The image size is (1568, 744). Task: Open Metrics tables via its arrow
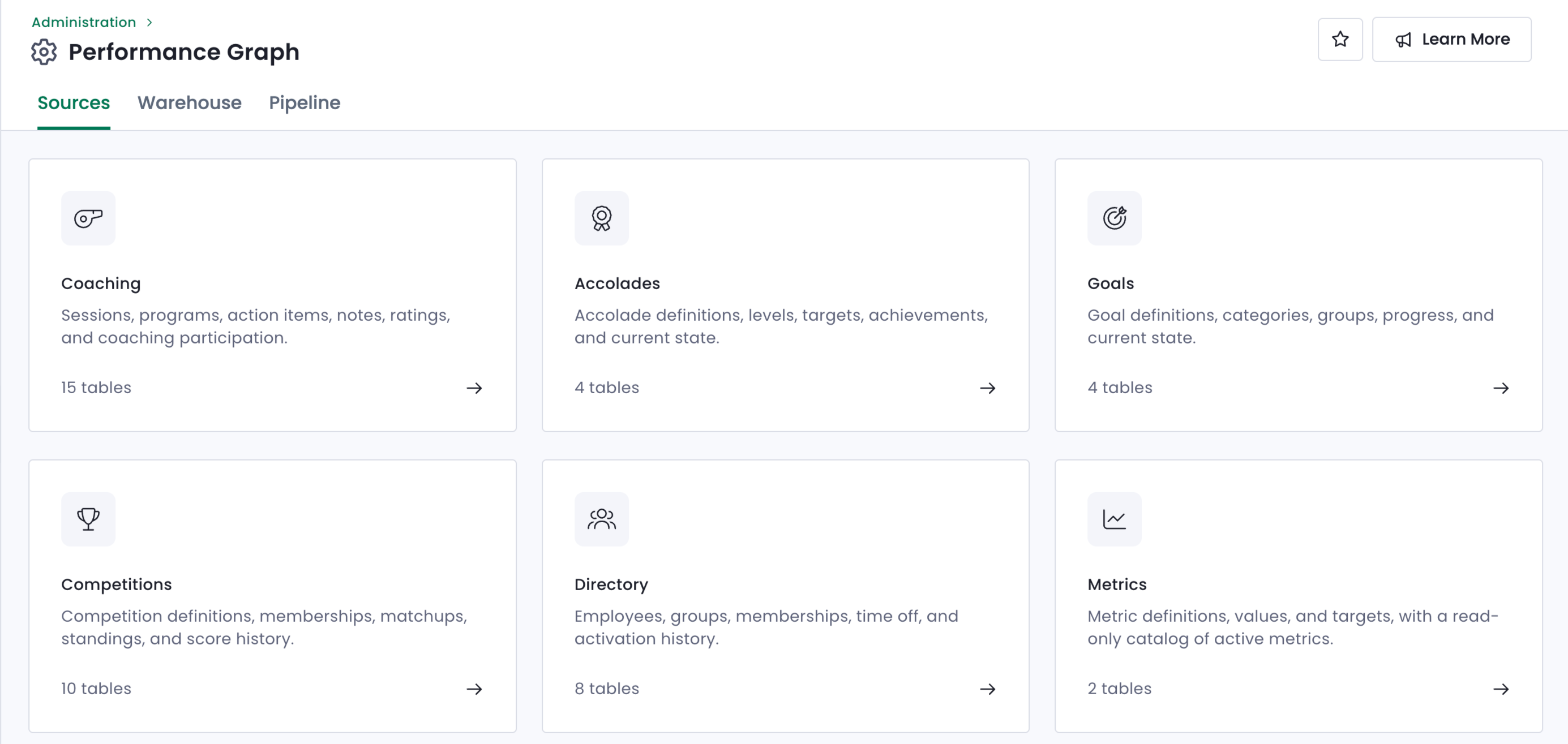click(x=1501, y=689)
